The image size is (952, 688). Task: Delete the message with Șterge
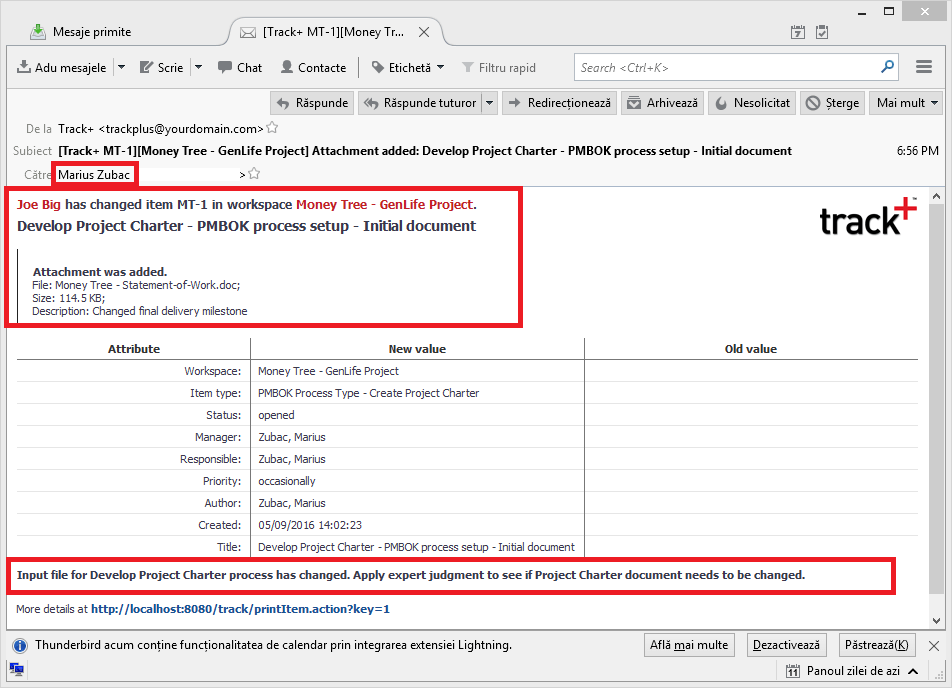pyautogui.click(x=832, y=103)
